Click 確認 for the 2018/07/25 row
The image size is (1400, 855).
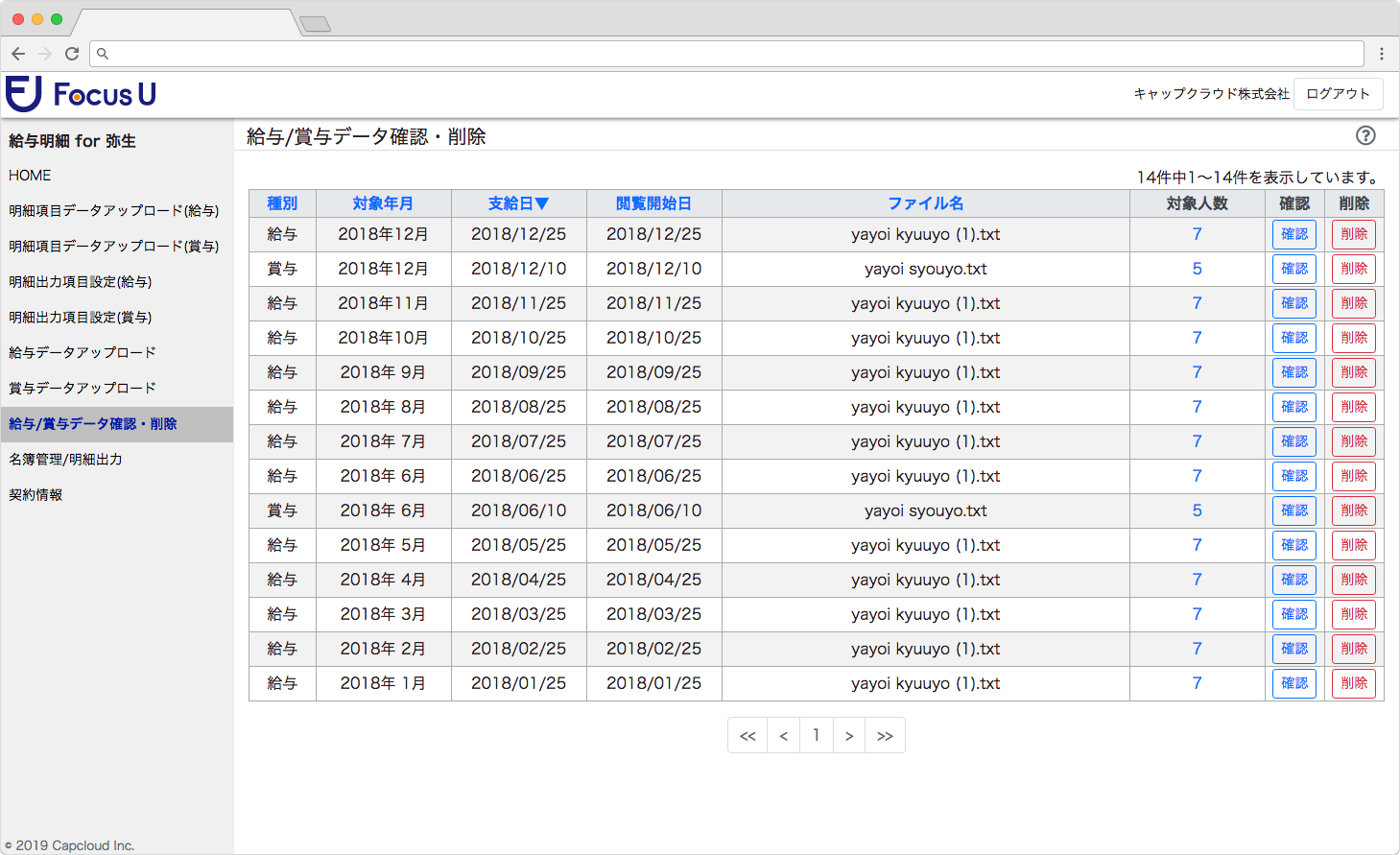[x=1294, y=441]
